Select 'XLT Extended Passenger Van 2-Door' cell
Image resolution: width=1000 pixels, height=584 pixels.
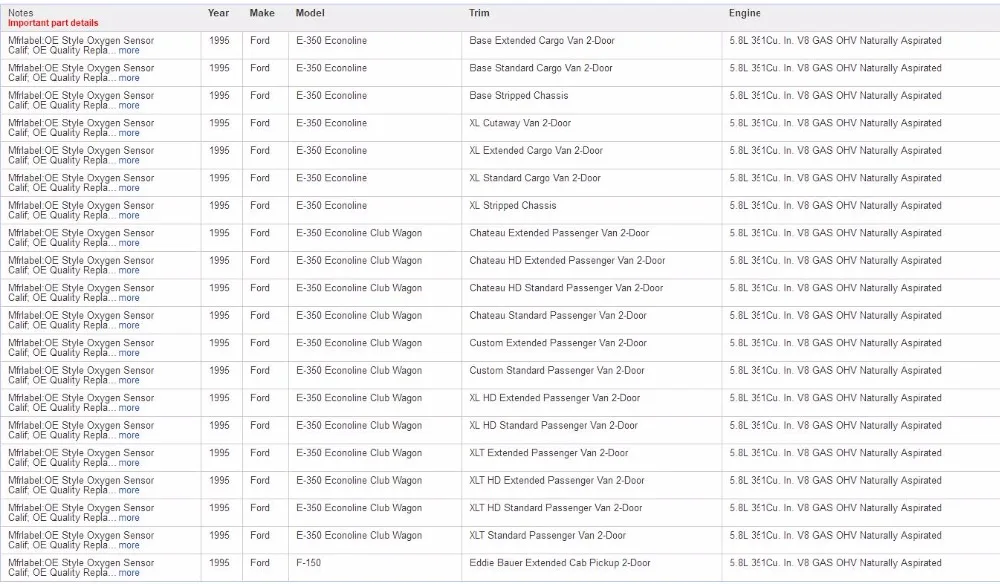coord(548,453)
